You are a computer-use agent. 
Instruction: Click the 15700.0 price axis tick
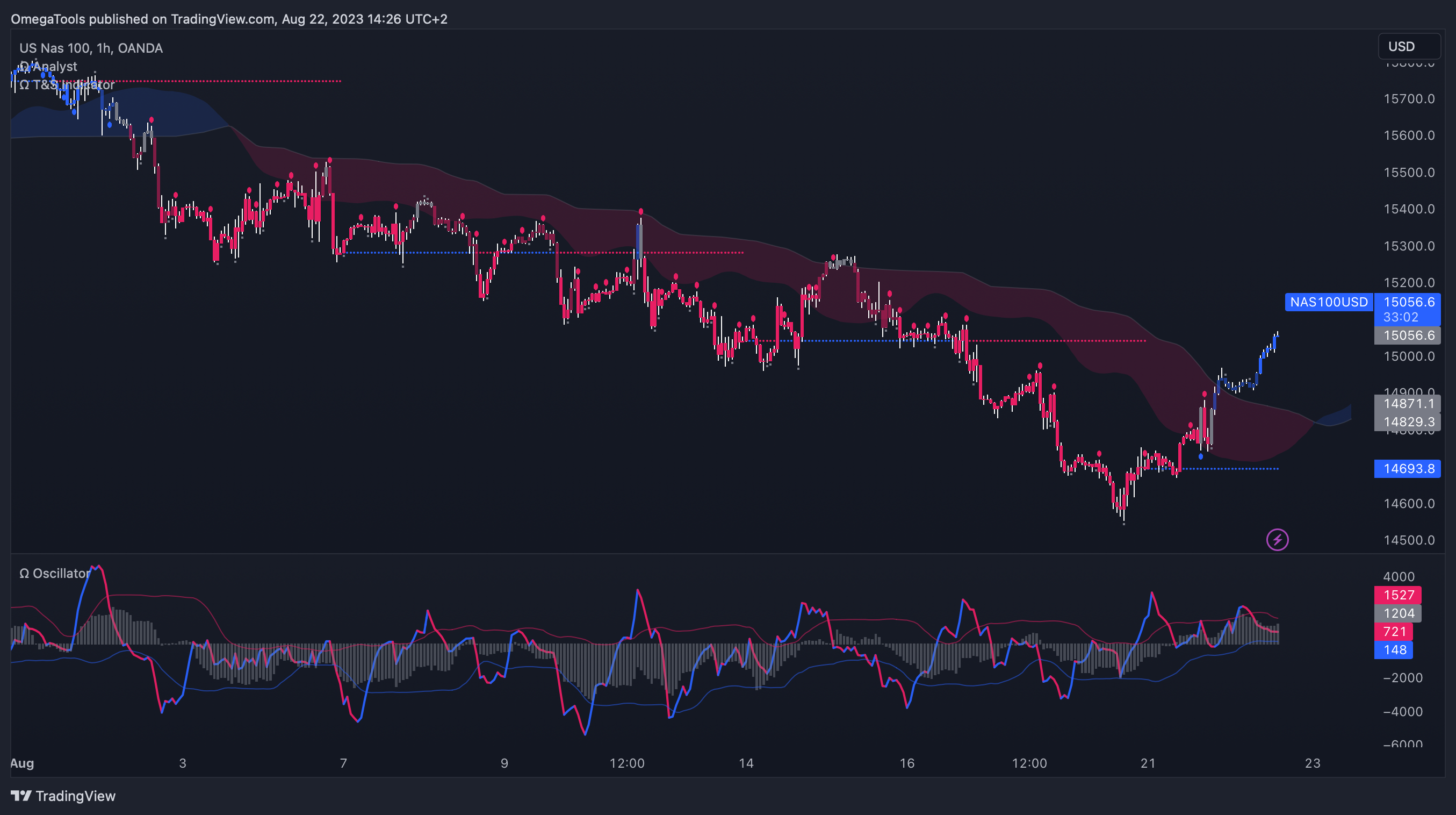tap(1409, 99)
